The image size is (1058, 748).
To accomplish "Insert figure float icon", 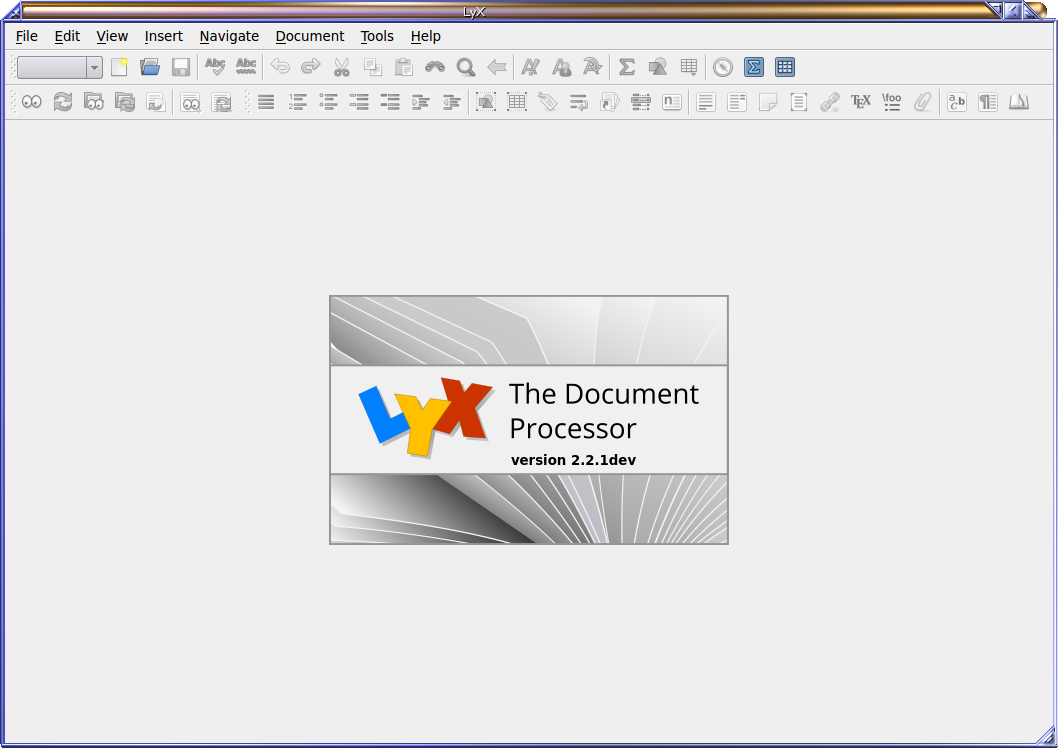I will coord(486,102).
